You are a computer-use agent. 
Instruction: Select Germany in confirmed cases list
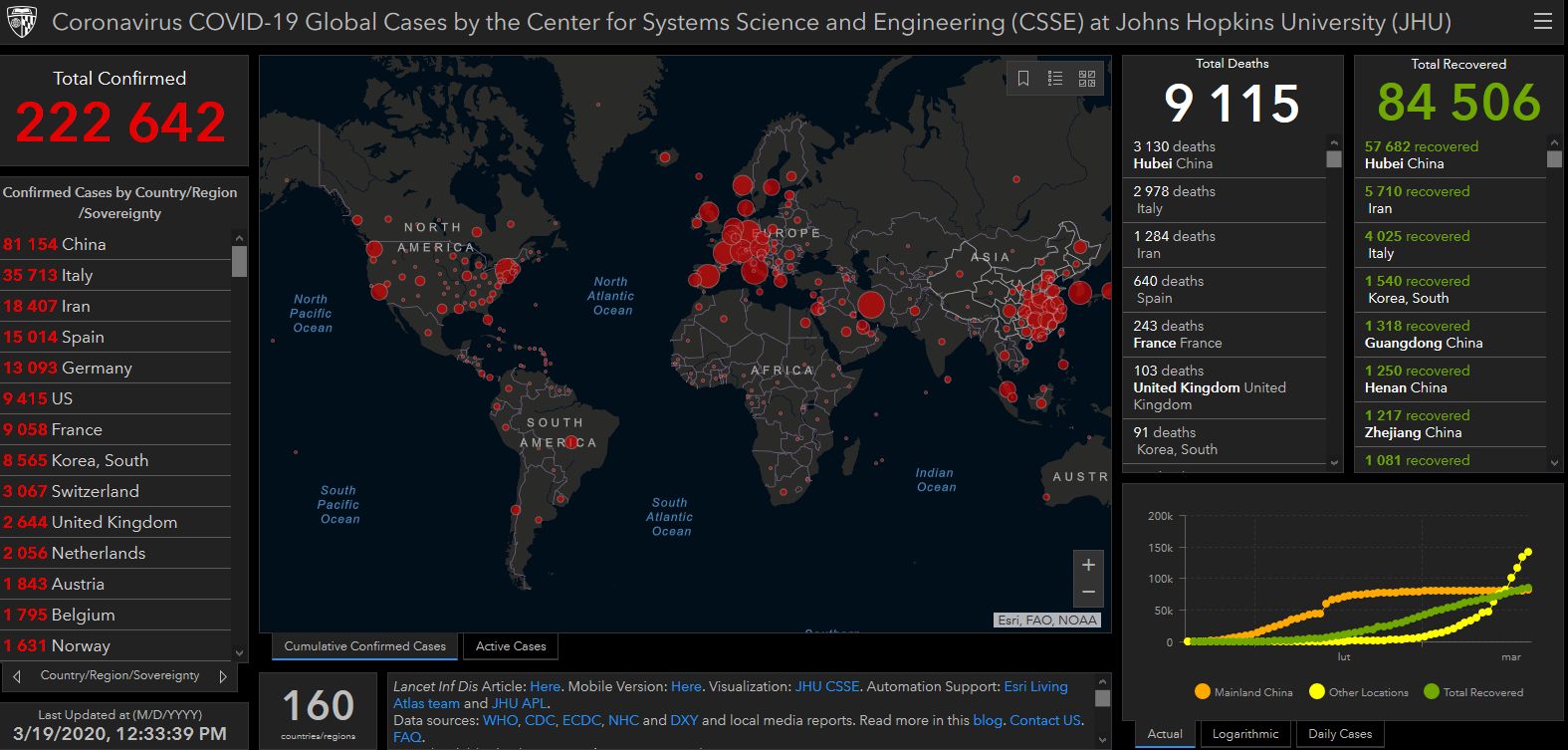click(x=115, y=368)
